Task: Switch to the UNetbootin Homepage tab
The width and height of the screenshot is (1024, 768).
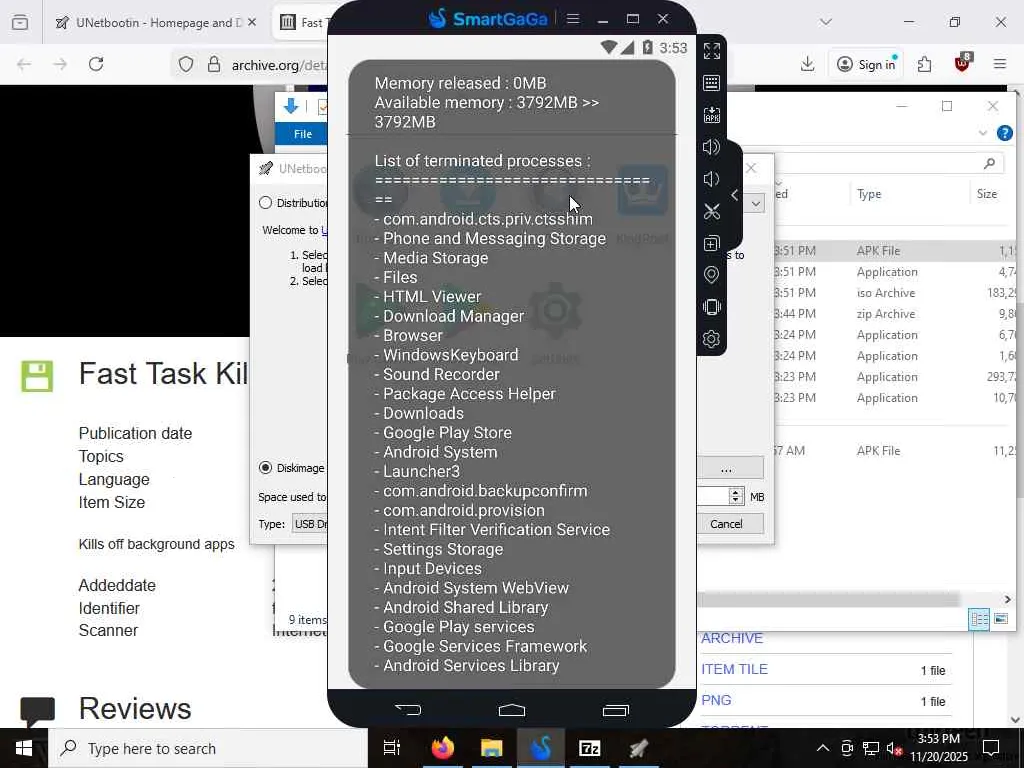Action: 157,22
